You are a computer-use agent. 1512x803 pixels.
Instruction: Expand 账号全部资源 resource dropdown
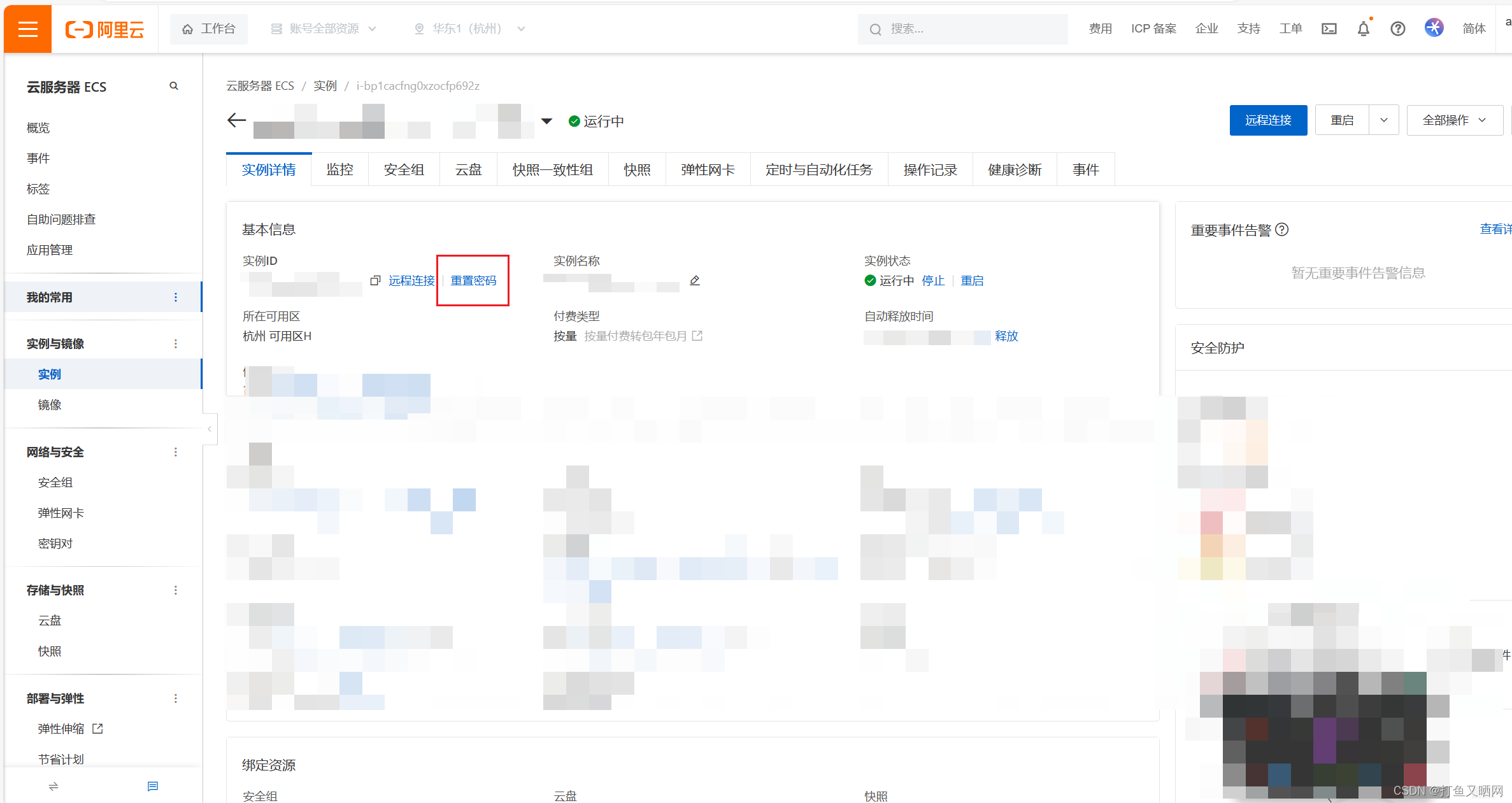[x=324, y=29]
